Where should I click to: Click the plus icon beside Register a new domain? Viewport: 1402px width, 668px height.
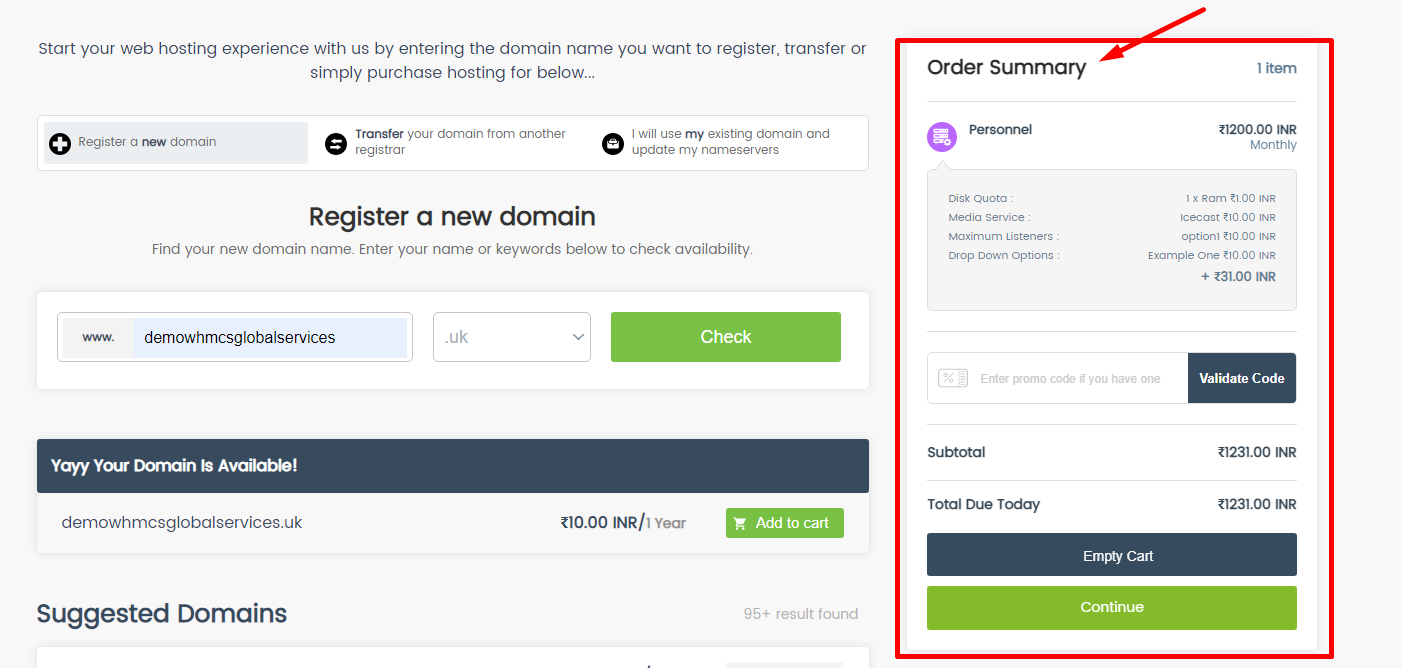point(60,143)
